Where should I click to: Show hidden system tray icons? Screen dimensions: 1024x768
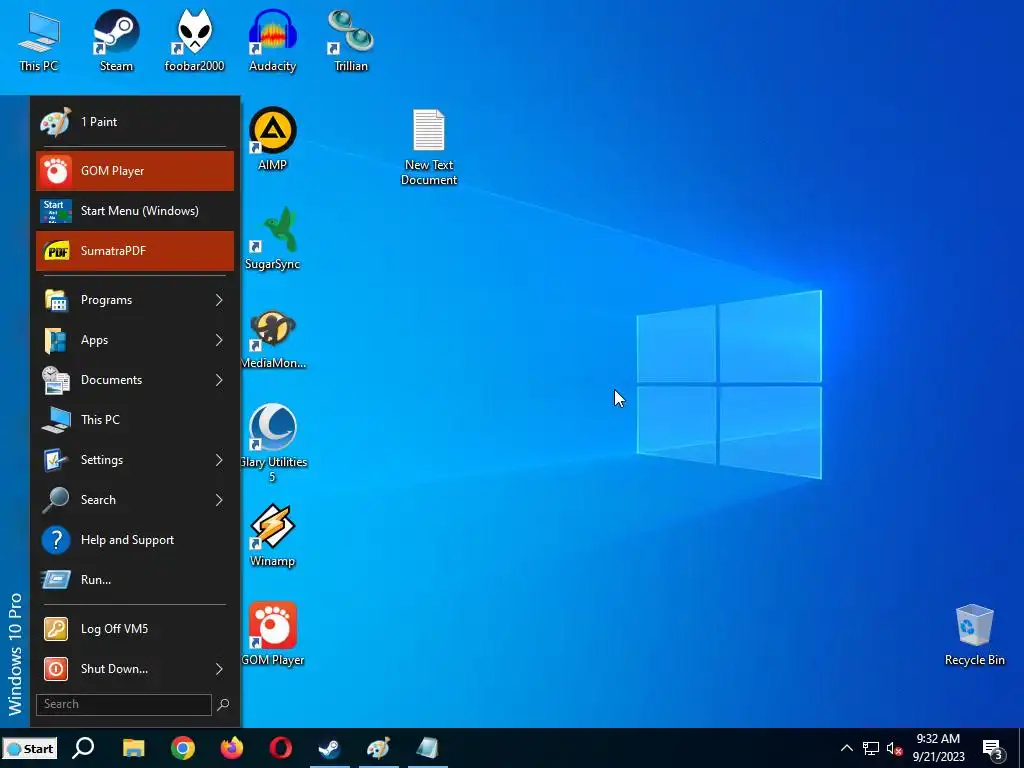point(846,748)
